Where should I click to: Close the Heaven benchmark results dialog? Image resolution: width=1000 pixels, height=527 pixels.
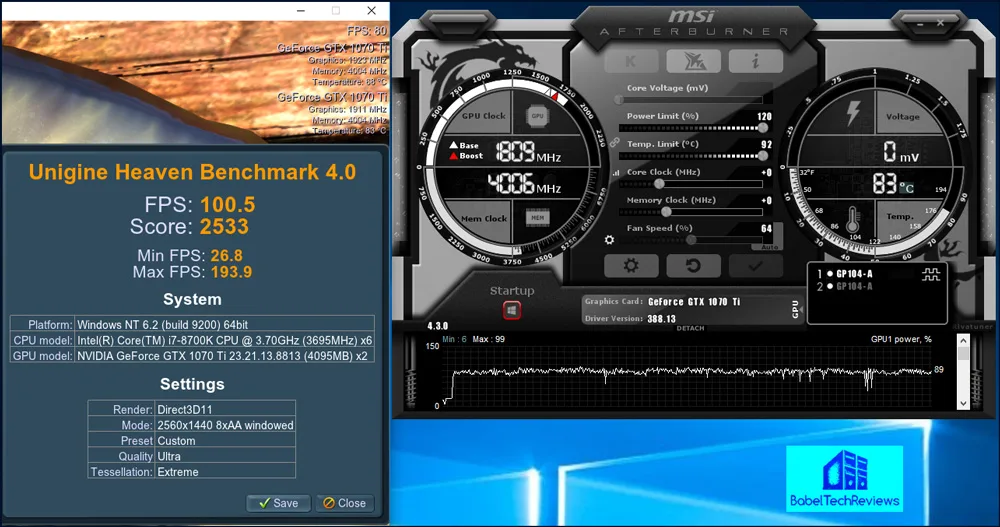tap(344, 503)
